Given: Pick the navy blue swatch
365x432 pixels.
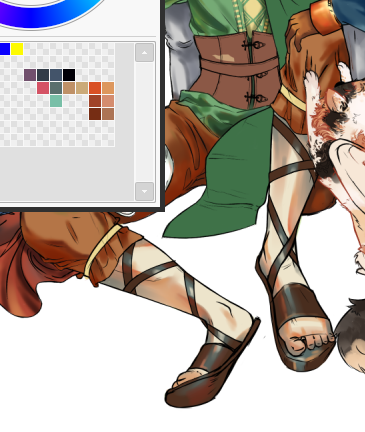Looking at the screenshot, I should click(x=56, y=75).
